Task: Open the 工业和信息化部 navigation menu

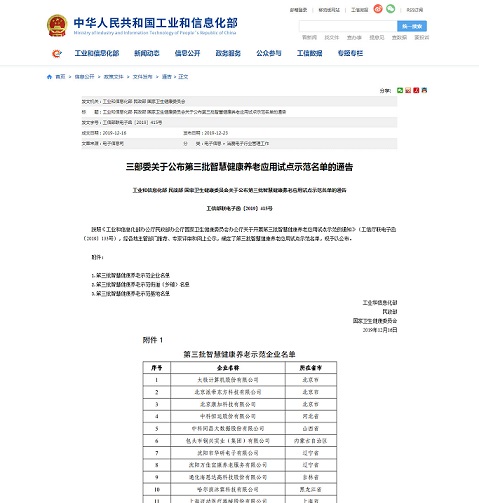Action: tap(97, 53)
